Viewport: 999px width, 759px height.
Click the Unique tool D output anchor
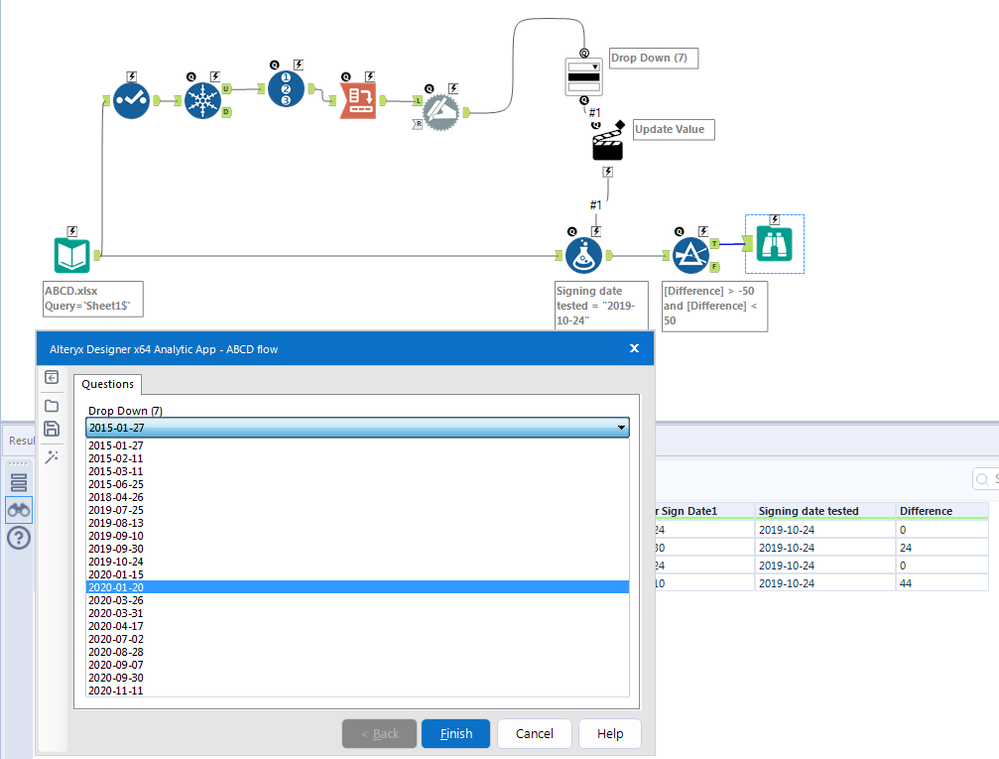click(x=226, y=112)
